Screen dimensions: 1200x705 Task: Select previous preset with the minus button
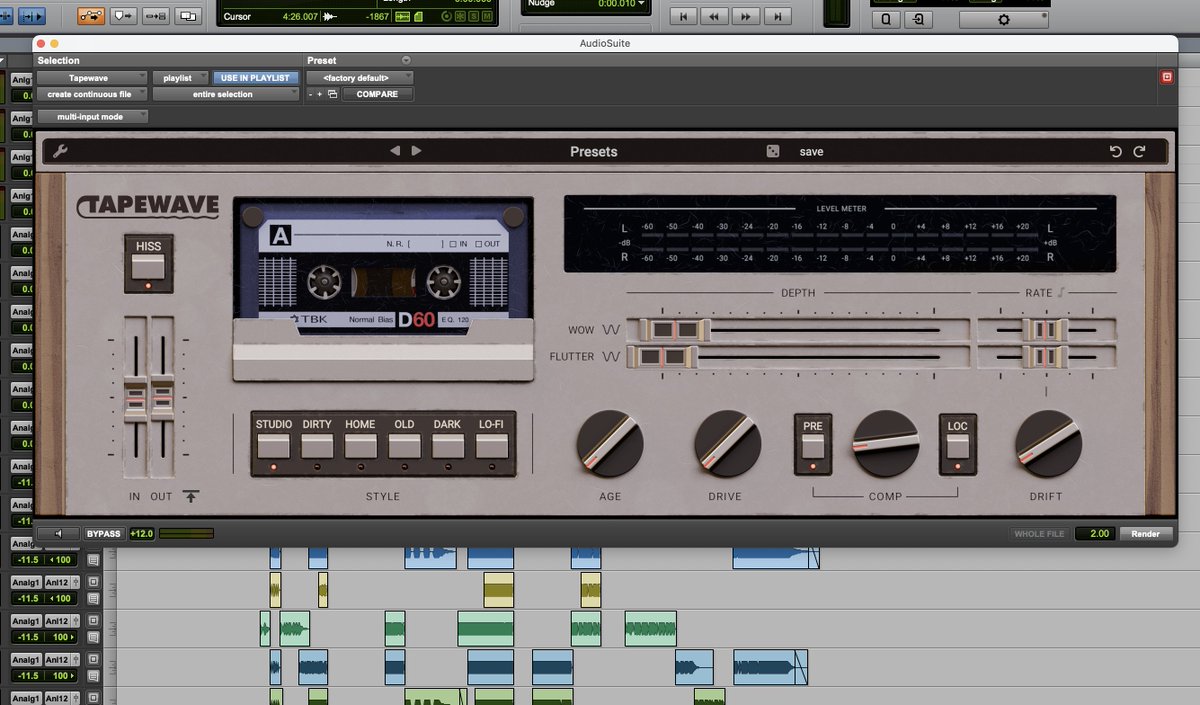tap(310, 94)
